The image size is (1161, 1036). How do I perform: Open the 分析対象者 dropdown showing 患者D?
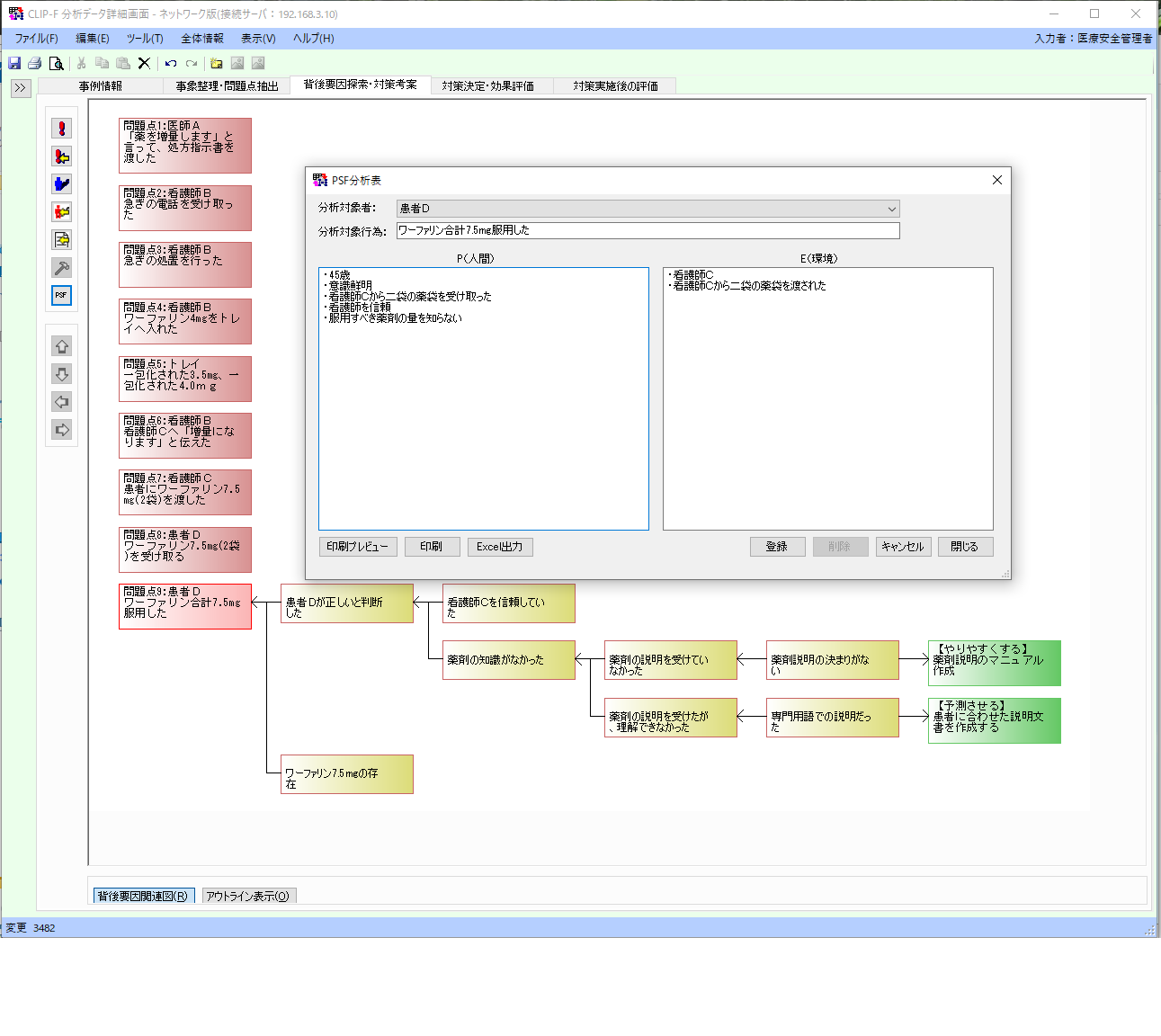pos(647,209)
